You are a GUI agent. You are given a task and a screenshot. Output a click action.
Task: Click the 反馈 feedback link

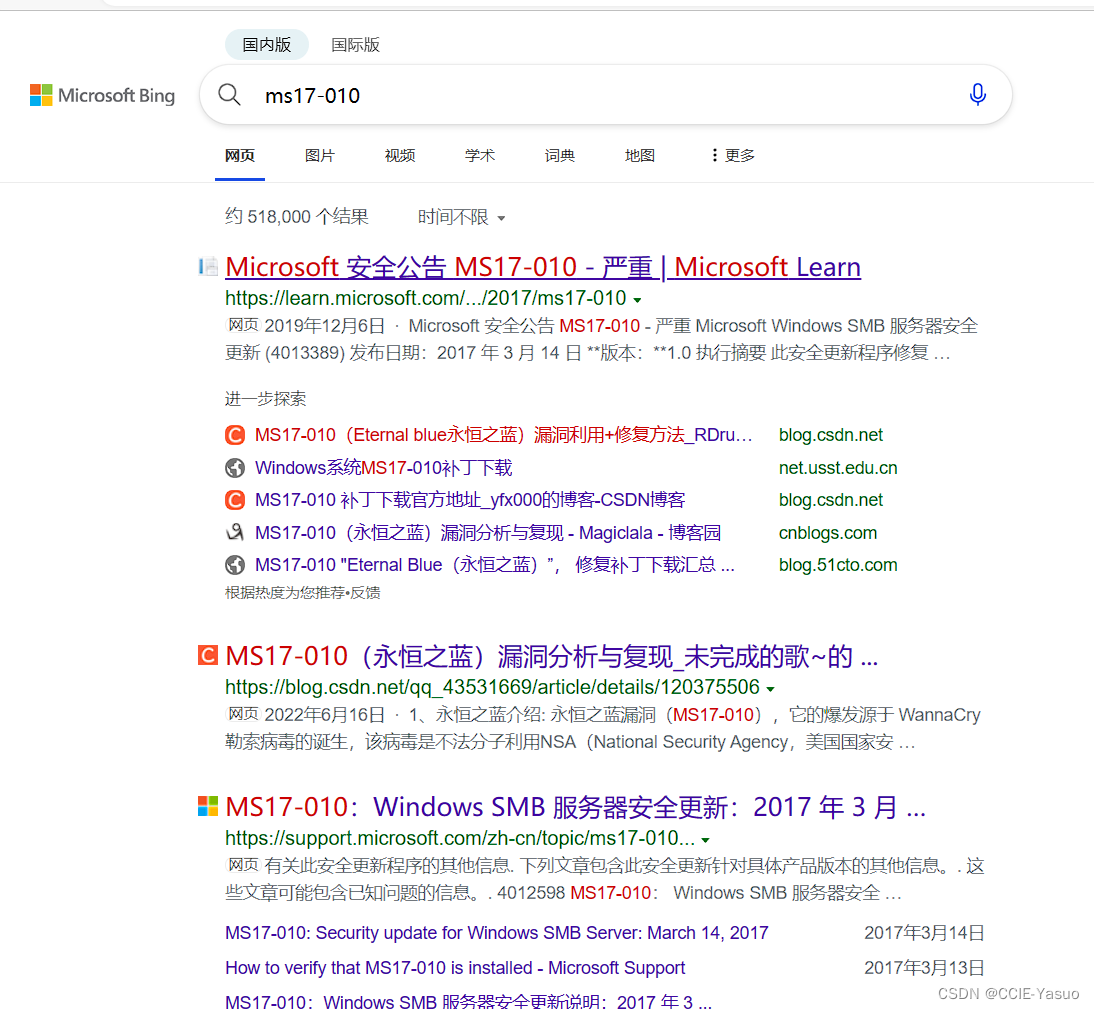tap(365, 593)
